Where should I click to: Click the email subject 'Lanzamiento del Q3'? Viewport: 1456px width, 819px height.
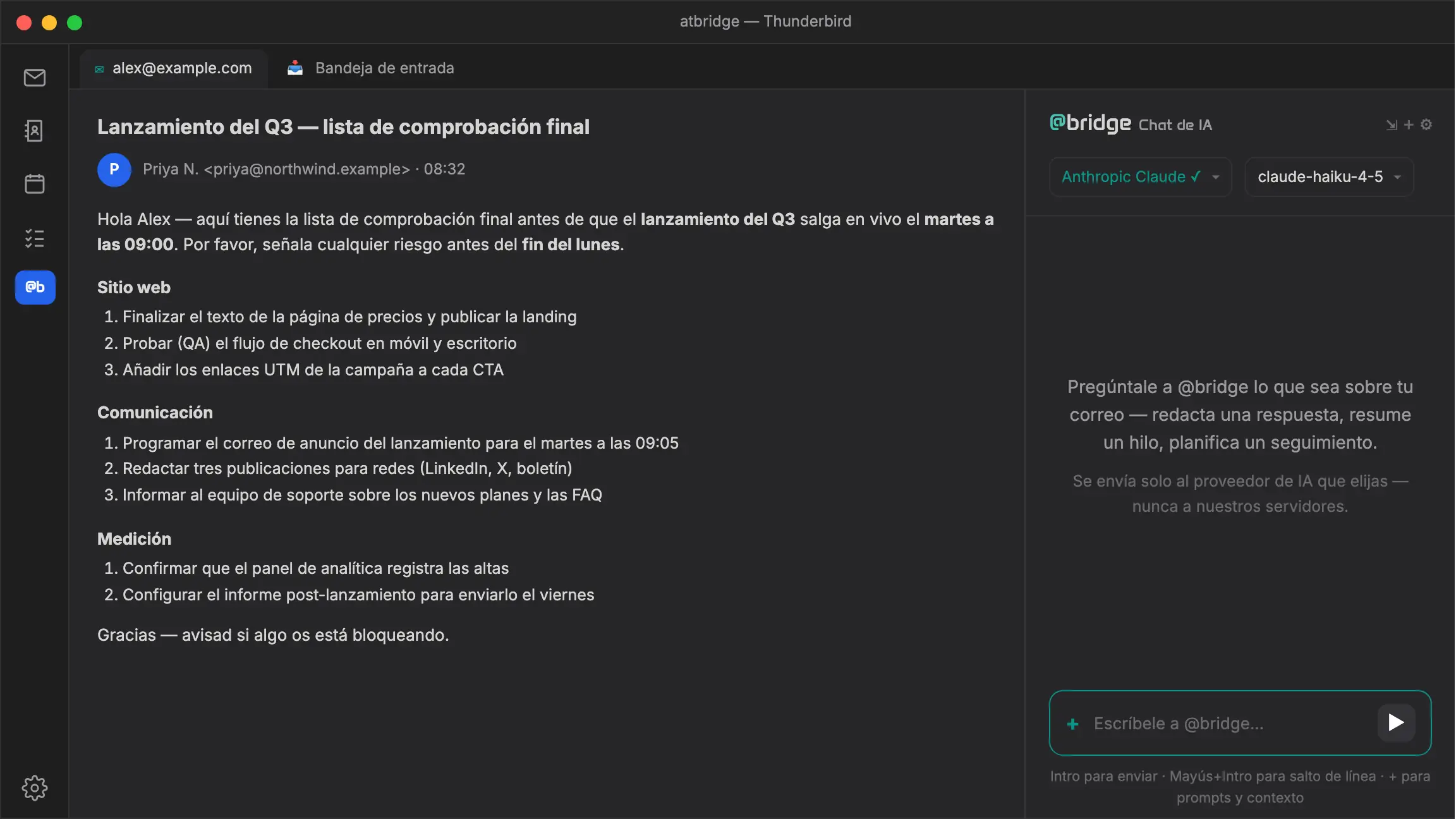343,127
